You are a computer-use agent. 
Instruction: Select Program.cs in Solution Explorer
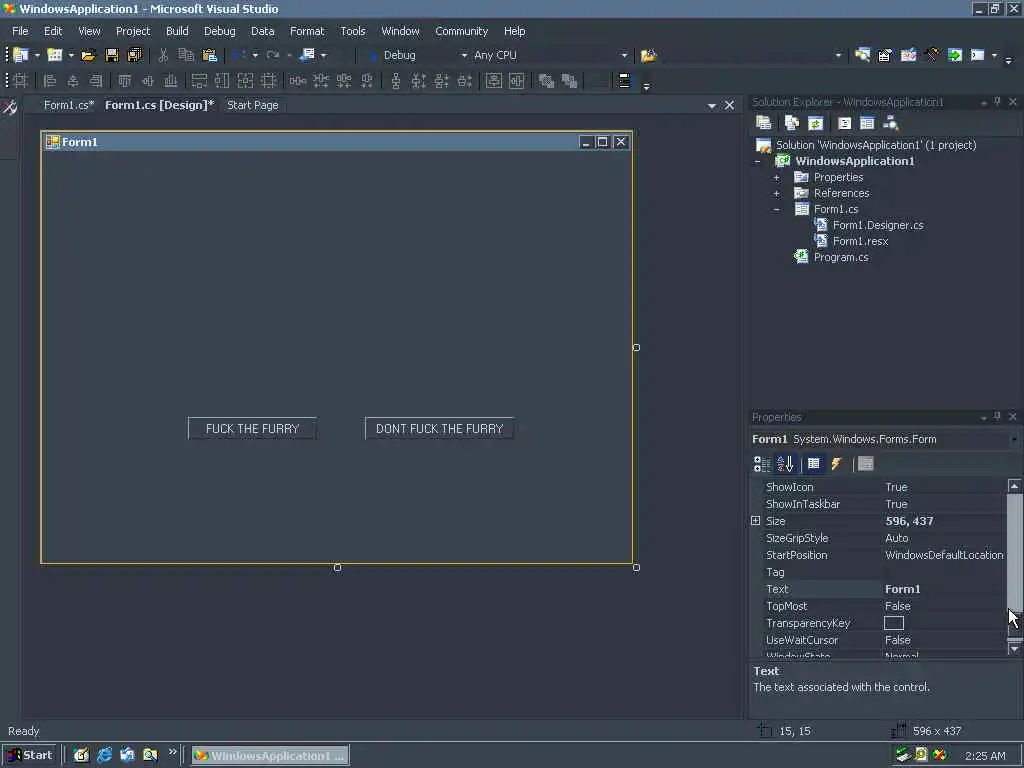click(x=841, y=257)
